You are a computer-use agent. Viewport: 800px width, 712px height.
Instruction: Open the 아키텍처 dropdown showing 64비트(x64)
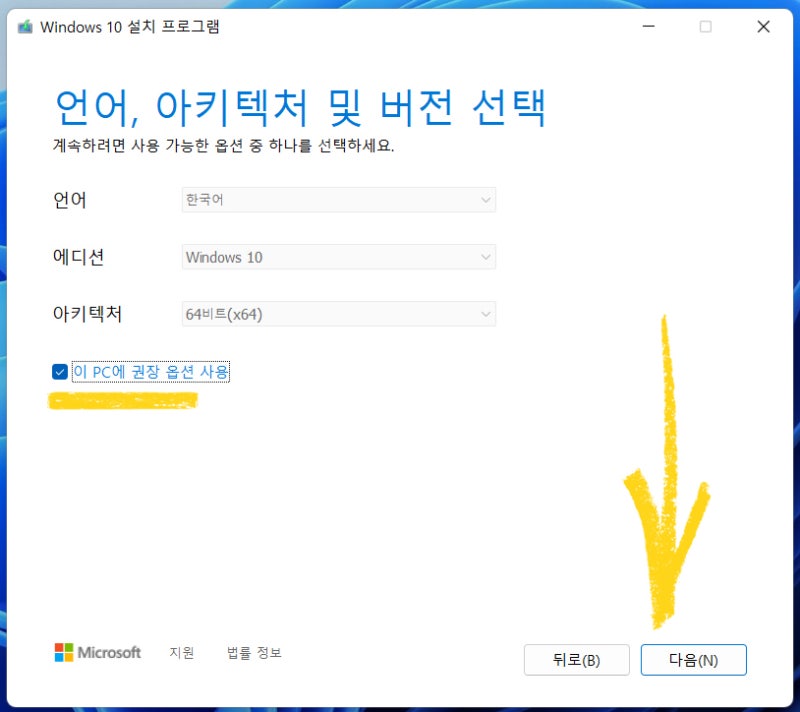pos(339,314)
